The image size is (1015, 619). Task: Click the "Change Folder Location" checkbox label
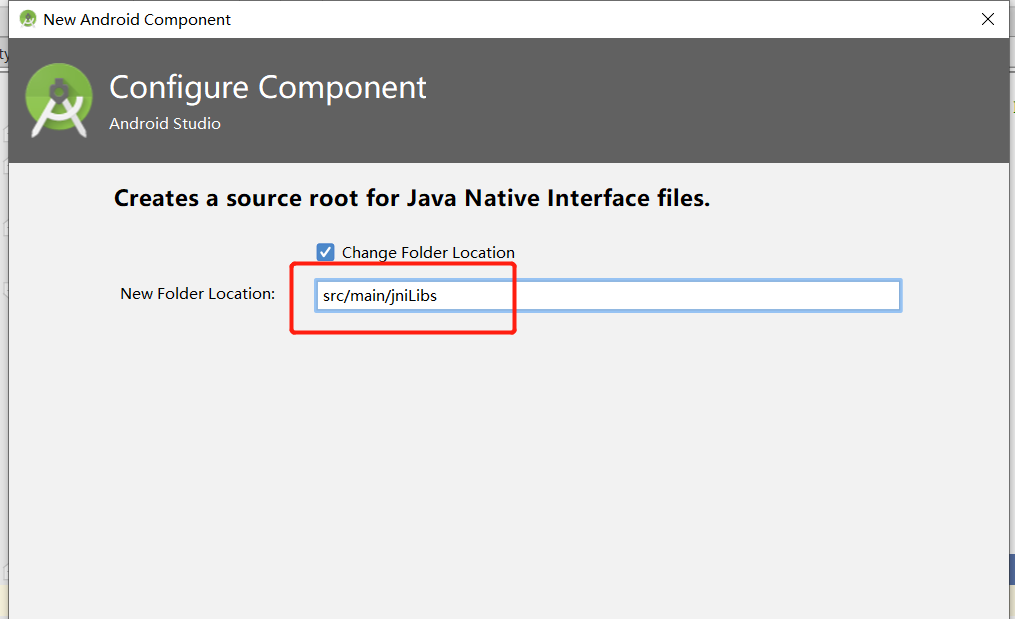[428, 253]
